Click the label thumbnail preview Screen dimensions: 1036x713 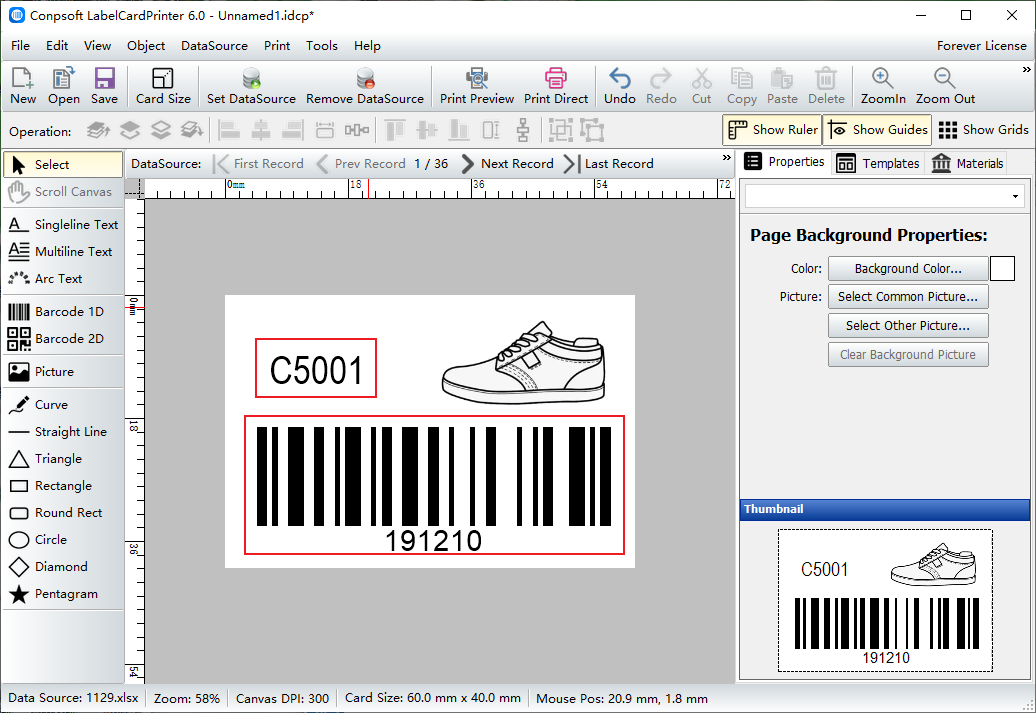885,601
